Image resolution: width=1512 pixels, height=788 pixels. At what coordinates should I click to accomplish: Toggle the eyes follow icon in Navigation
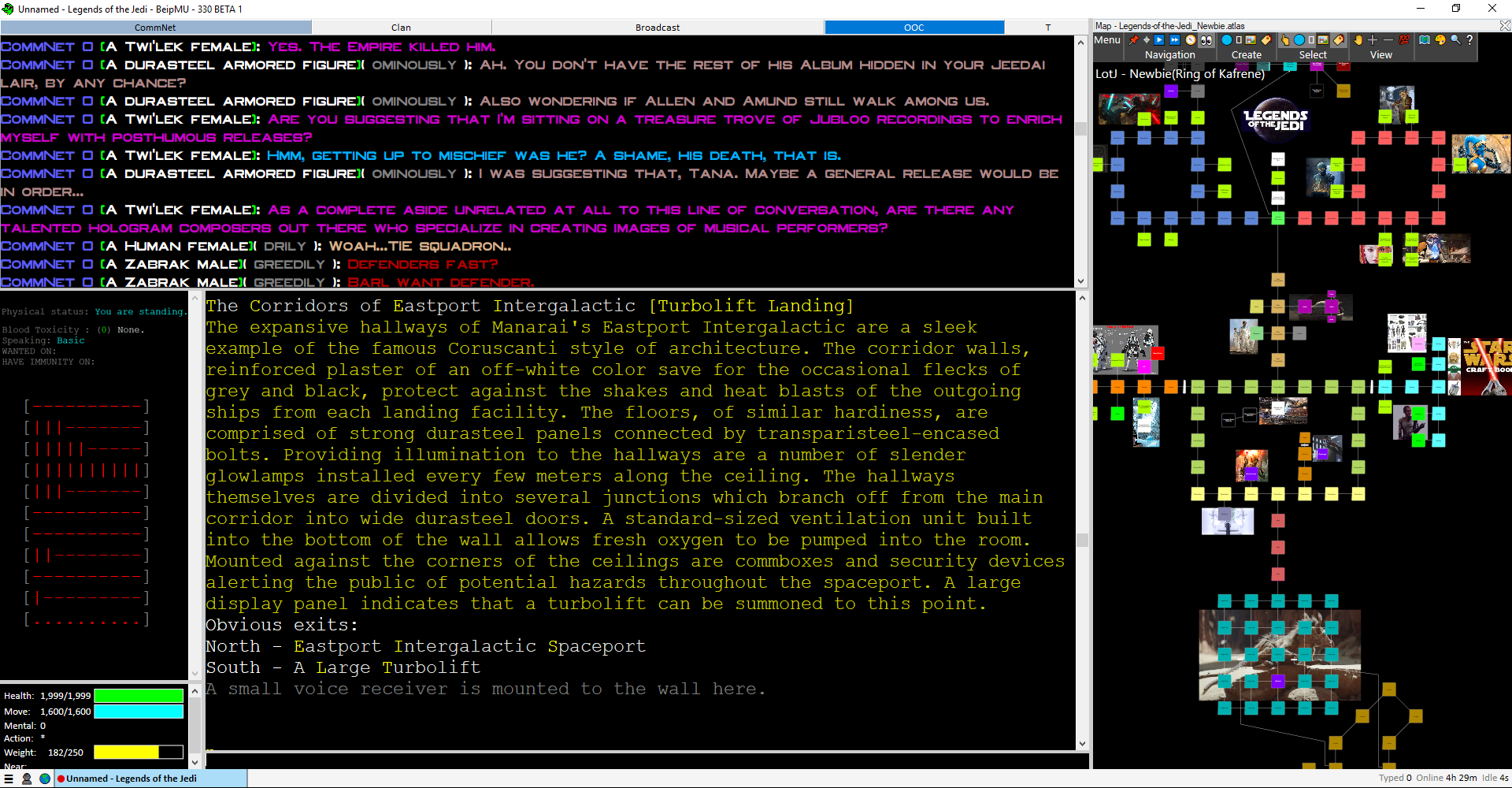pos(1206,40)
